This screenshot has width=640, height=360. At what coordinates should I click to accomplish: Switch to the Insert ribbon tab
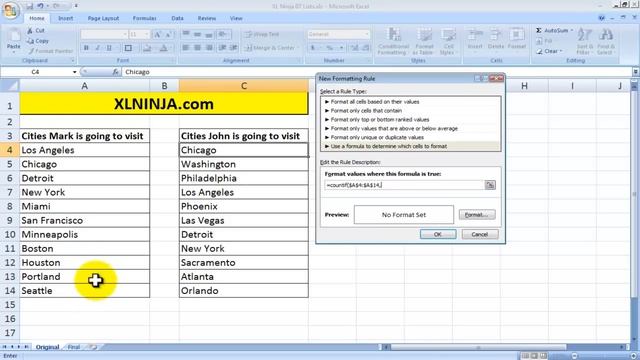pyautogui.click(x=65, y=18)
